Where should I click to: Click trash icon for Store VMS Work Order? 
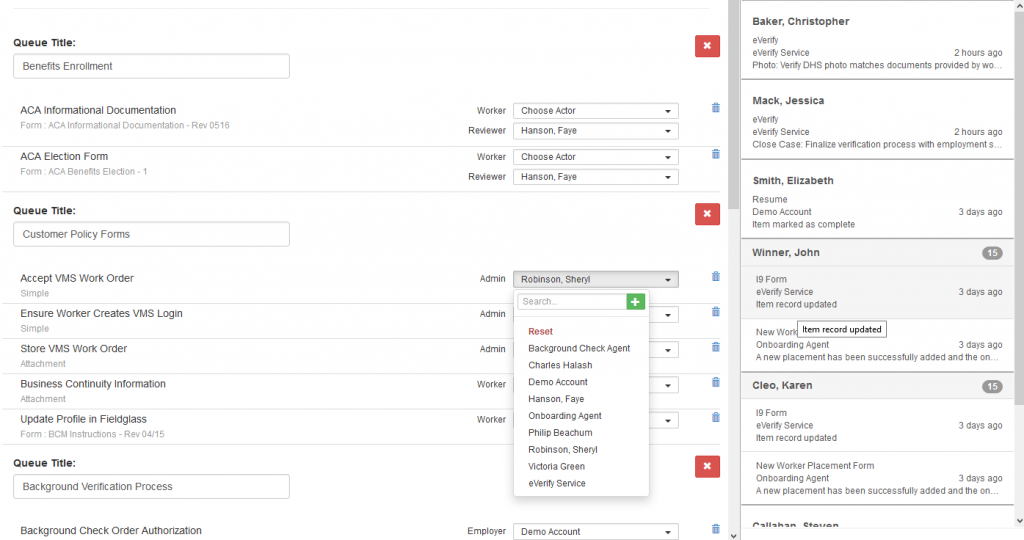point(715,347)
